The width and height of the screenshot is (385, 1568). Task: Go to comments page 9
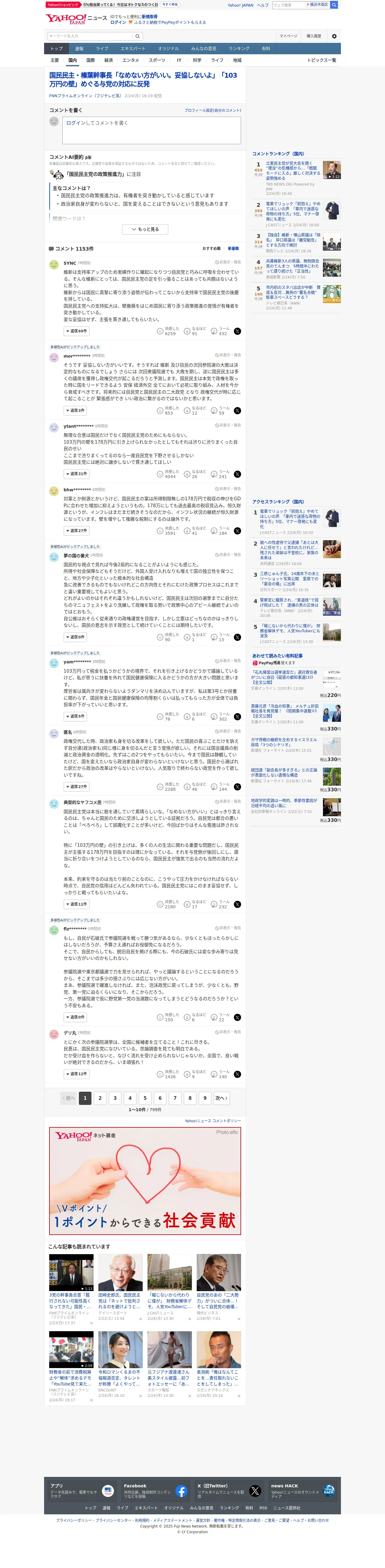coord(205,1098)
